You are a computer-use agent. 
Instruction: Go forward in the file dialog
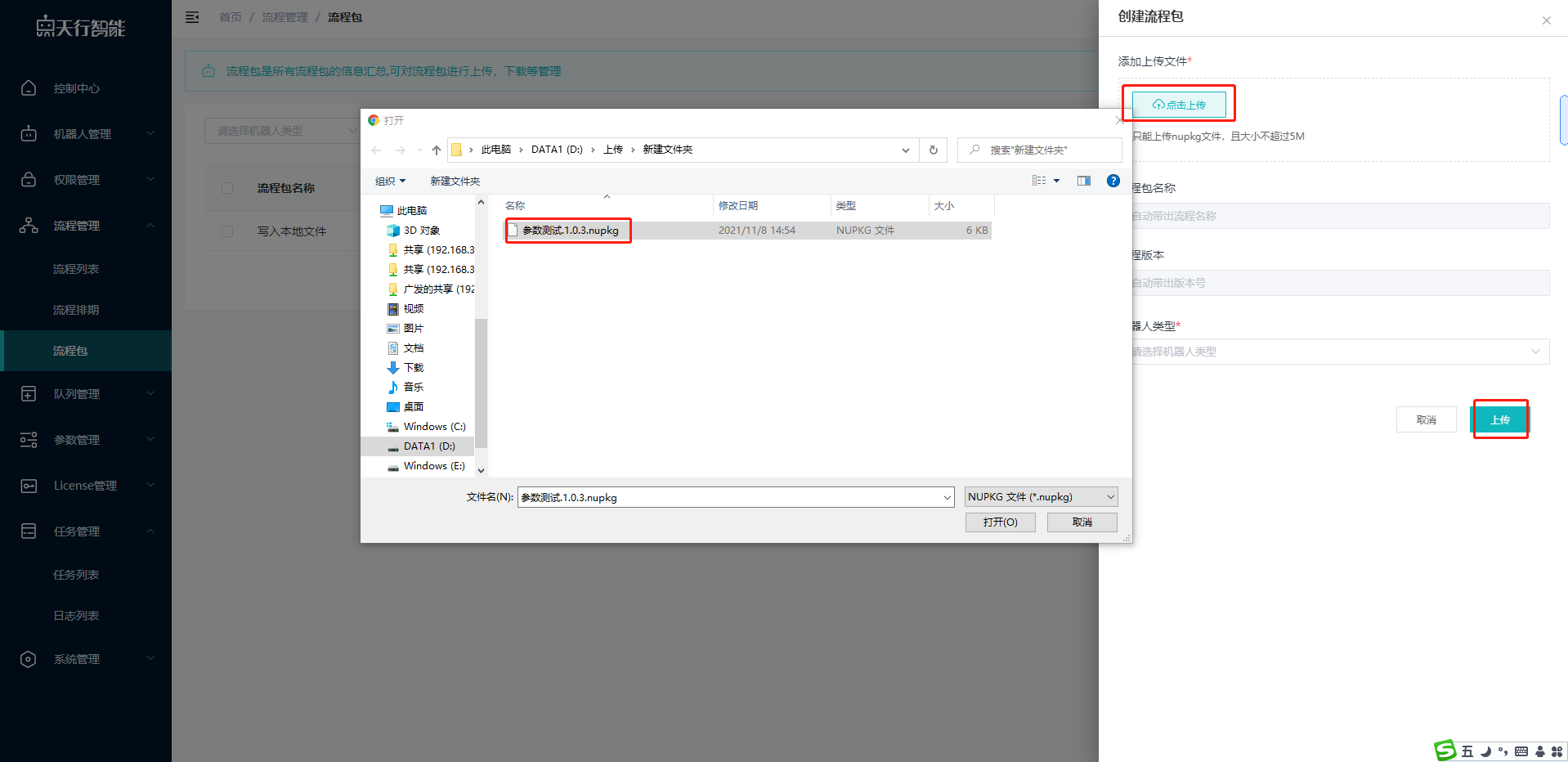click(x=400, y=150)
